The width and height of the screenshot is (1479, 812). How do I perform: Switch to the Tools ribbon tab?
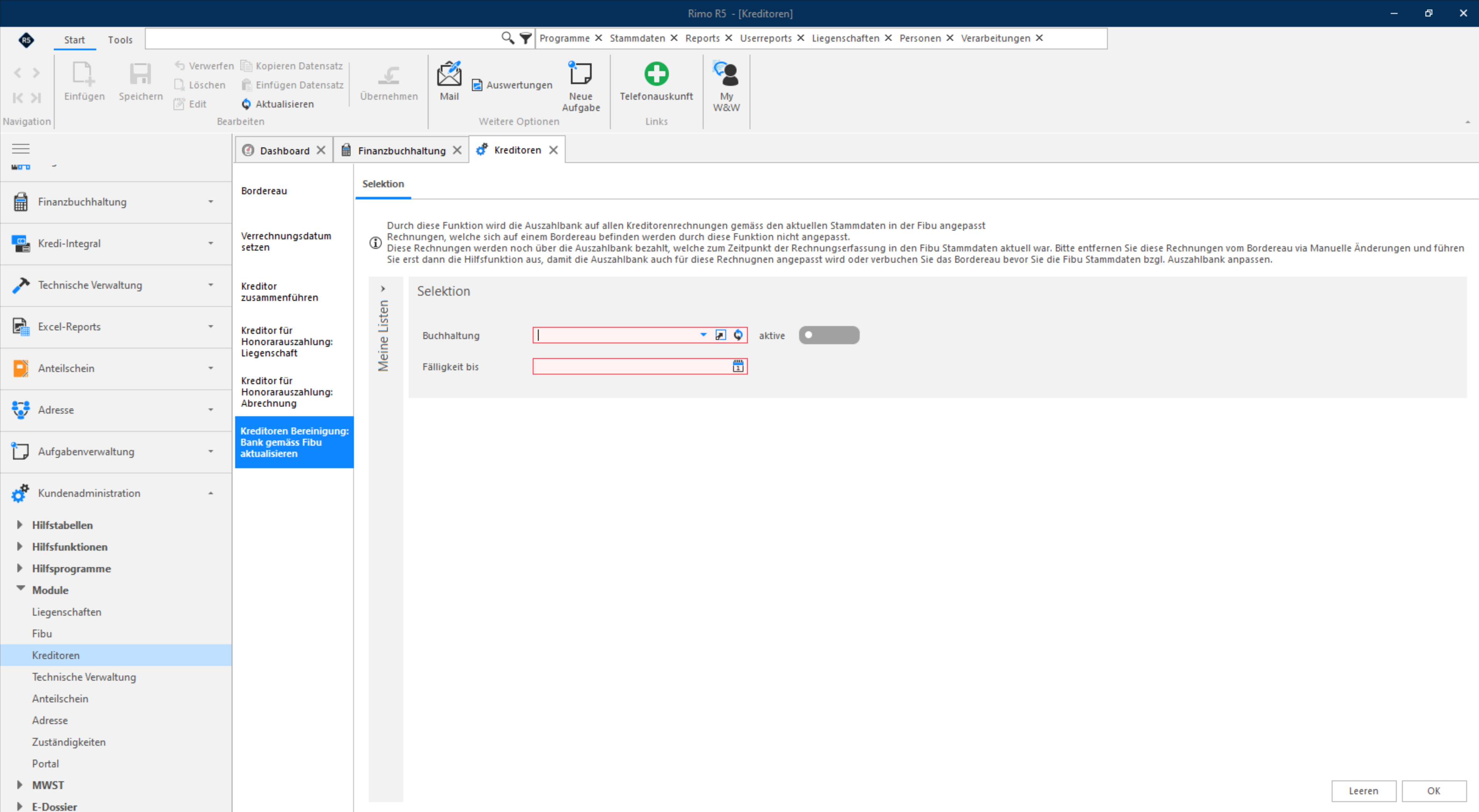coord(120,40)
